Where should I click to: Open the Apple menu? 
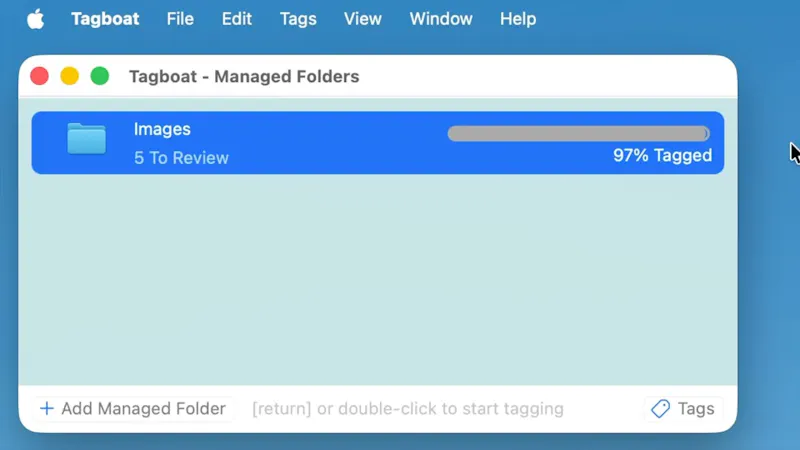click(x=35, y=19)
